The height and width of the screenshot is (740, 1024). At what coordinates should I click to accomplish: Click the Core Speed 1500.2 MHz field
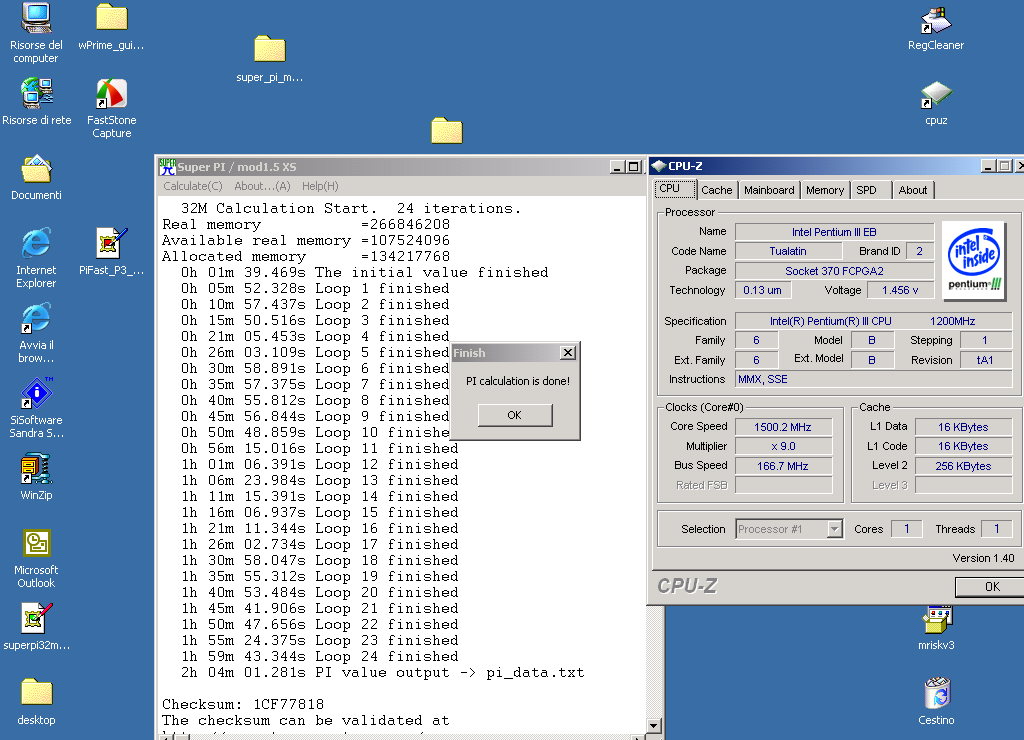pos(783,427)
